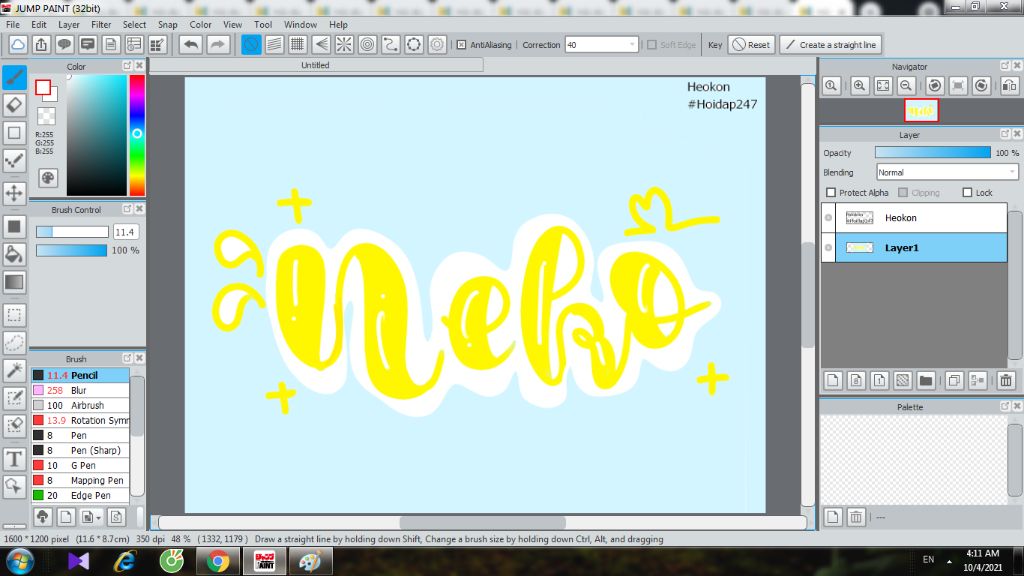Open the File menu
Image resolution: width=1024 pixels, height=576 pixels.
tap(12, 24)
